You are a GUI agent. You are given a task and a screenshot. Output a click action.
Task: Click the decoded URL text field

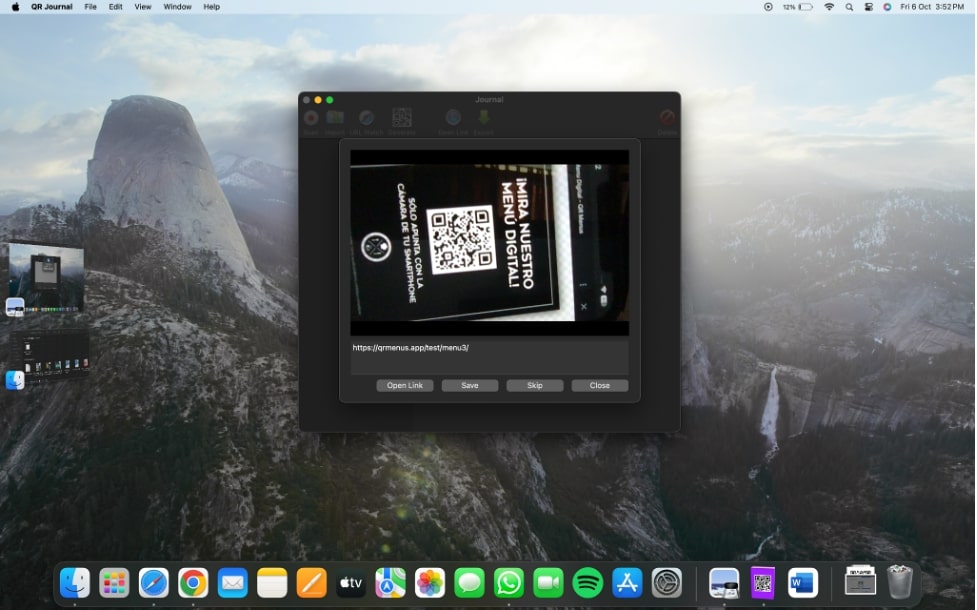(489, 357)
